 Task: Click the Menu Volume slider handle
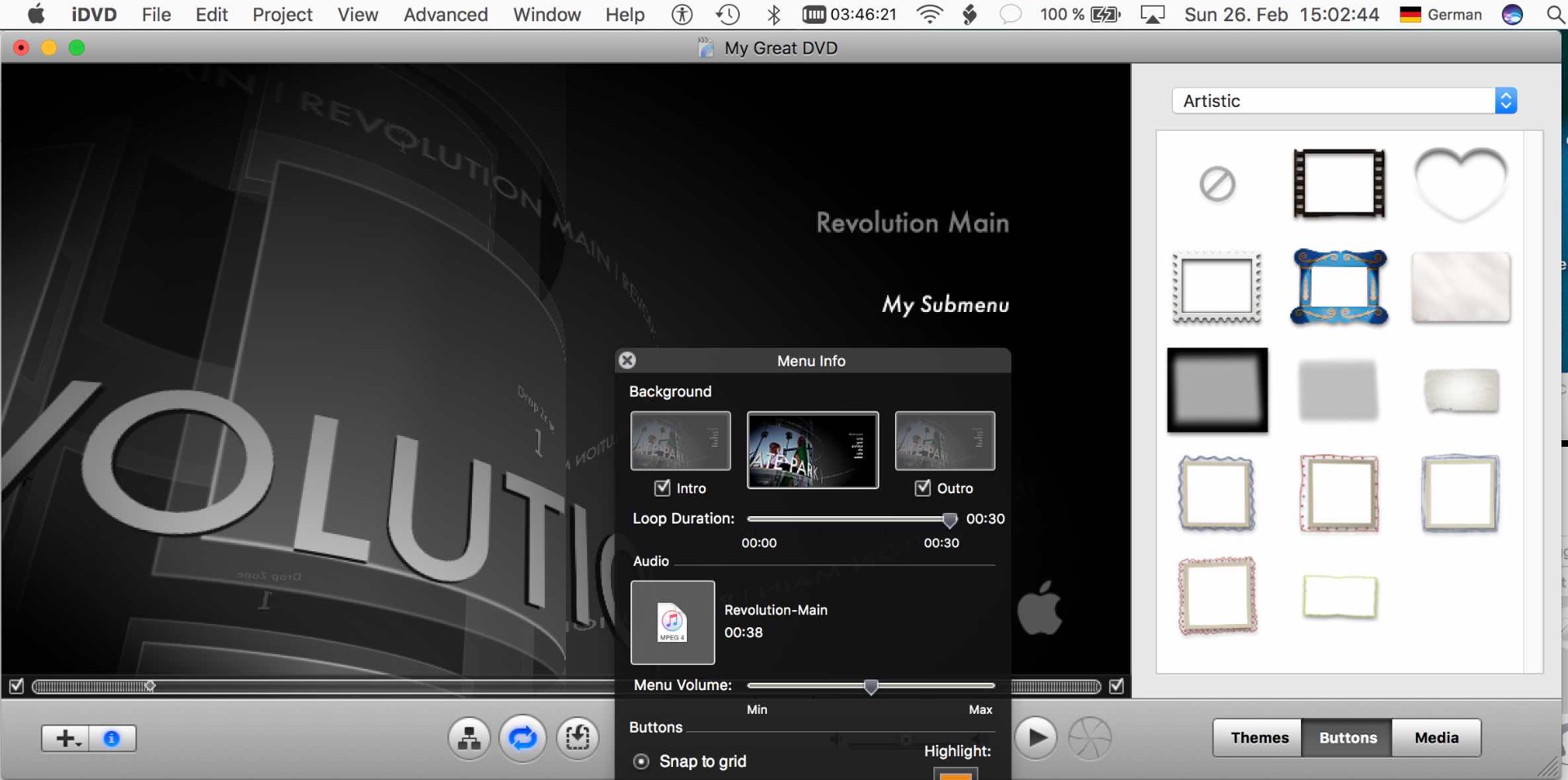(871, 686)
